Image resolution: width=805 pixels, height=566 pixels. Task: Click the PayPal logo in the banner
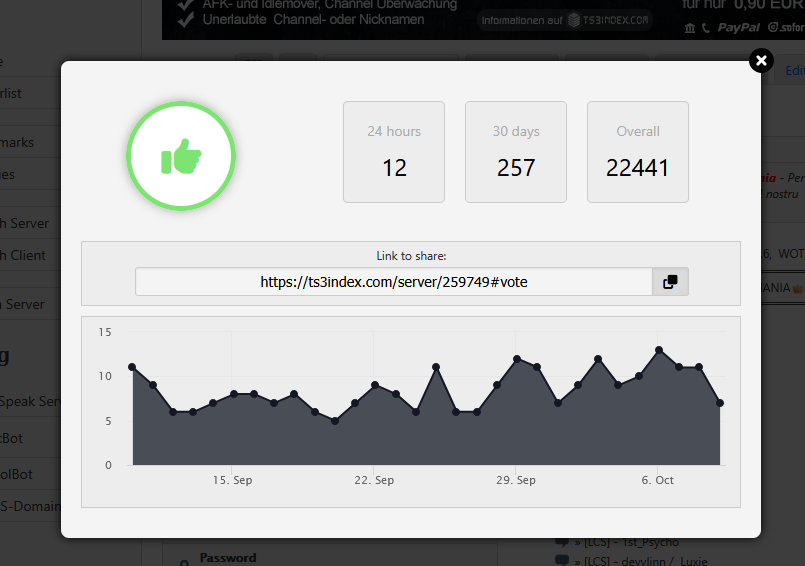[738, 27]
